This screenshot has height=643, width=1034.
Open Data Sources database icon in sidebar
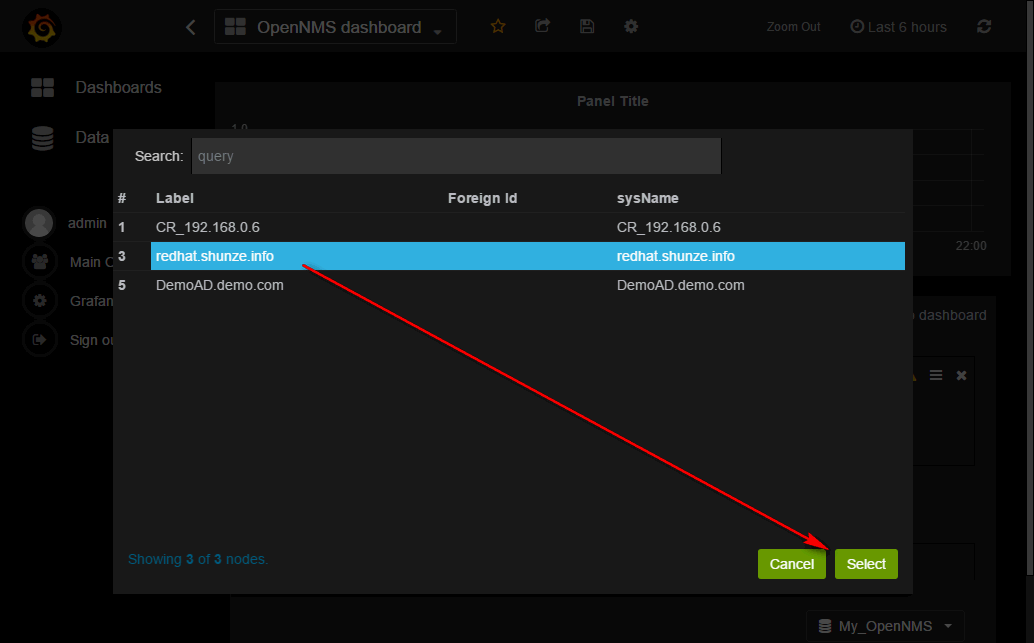click(x=42, y=138)
